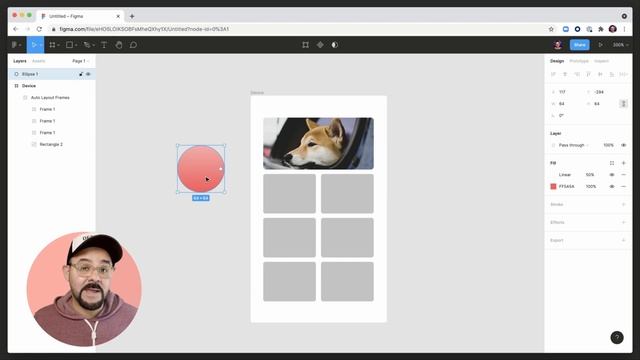Viewport: 640px width, 360px height.
Task: Select the Text tool
Action: pos(104,45)
